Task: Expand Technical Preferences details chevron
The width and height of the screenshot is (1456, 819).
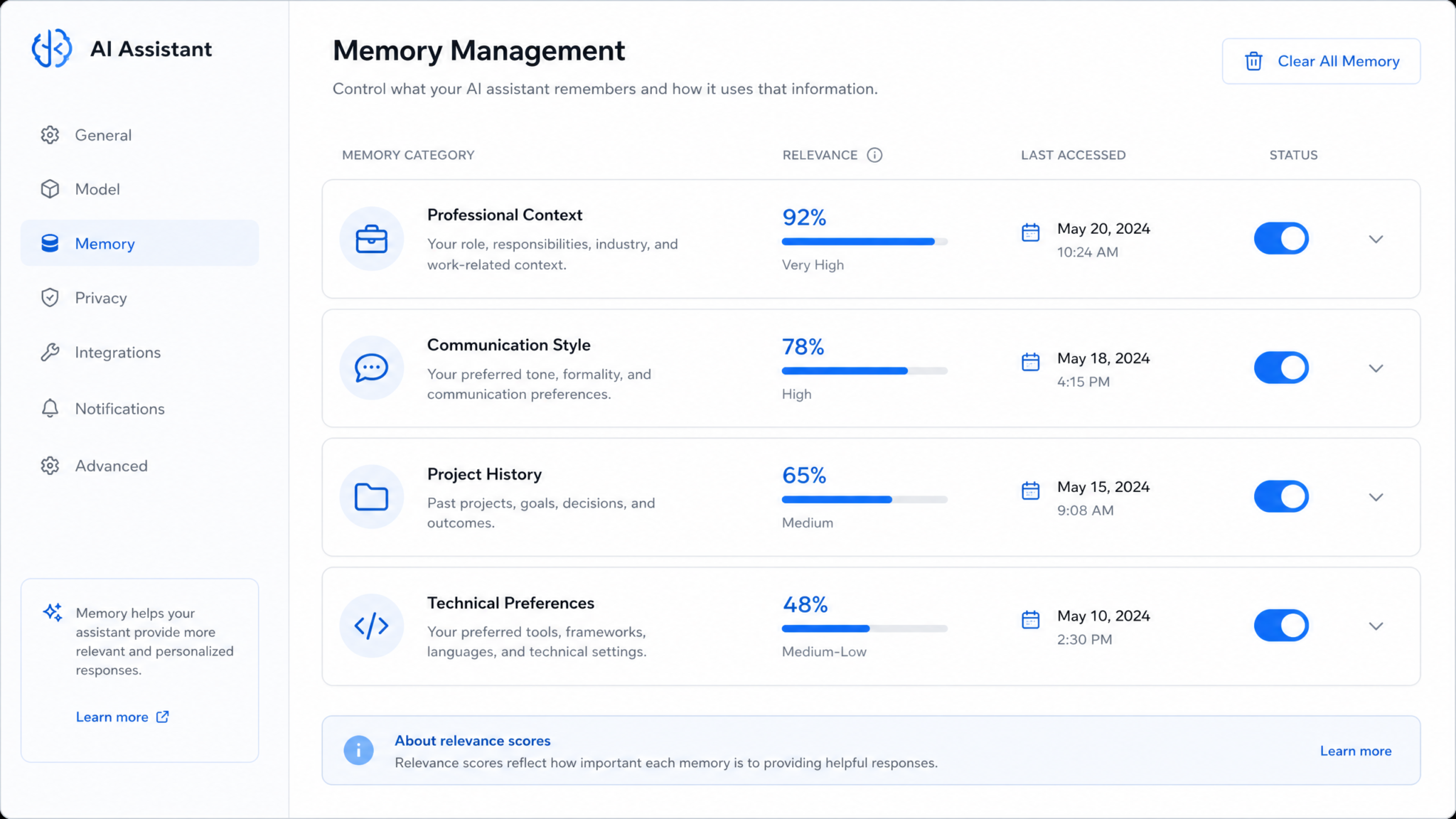Action: point(1376,626)
